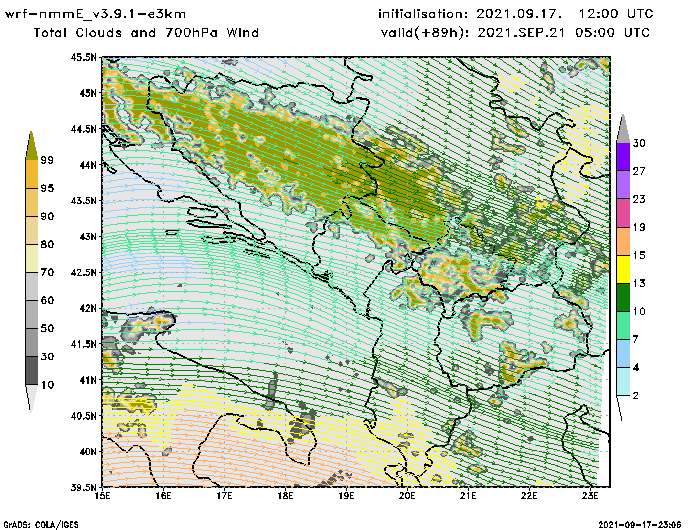Select the '41.5N' latitude label

(x=83, y=344)
